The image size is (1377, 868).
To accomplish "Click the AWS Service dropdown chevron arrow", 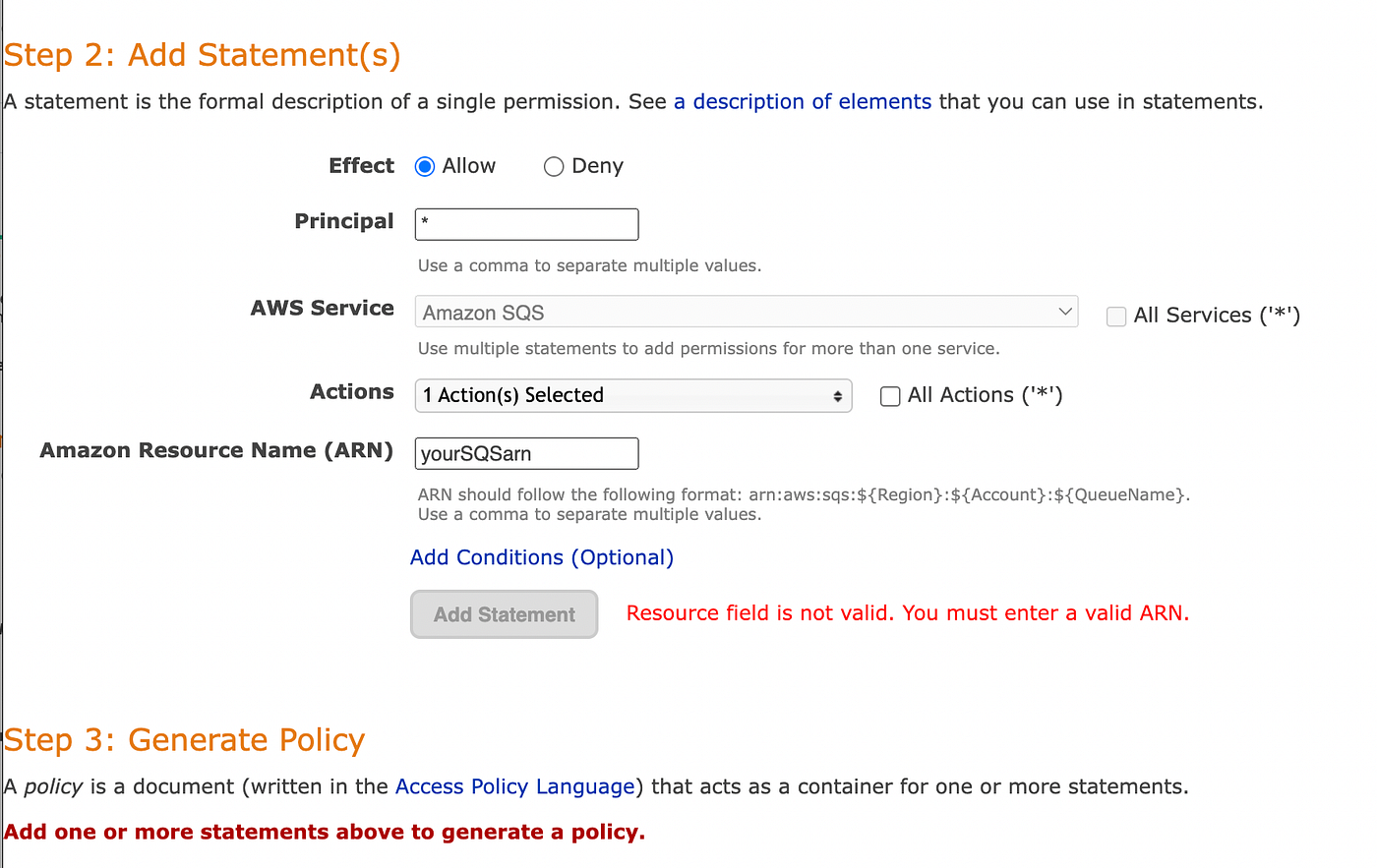I will tap(1065, 312).
